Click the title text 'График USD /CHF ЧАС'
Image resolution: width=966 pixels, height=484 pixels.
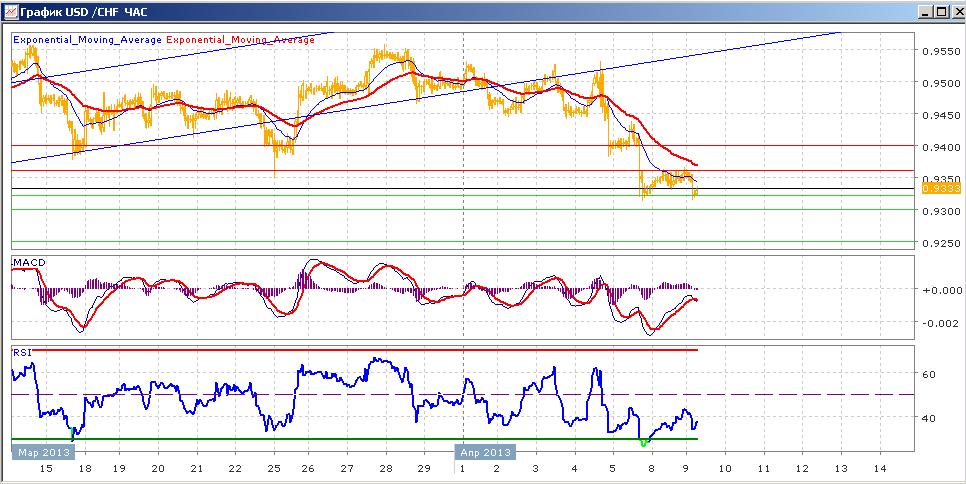tap(83, 12)
